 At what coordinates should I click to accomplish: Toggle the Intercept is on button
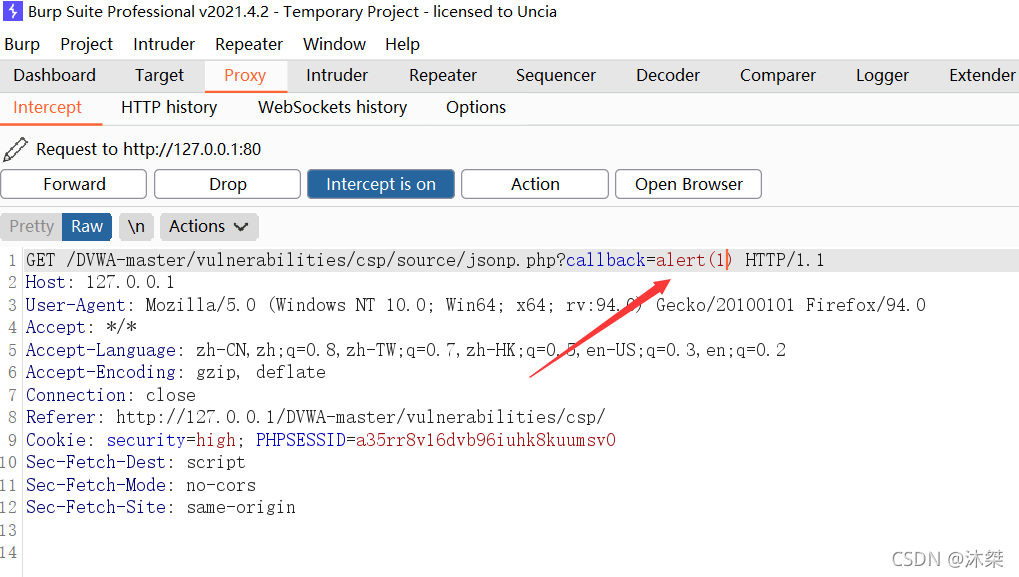tap(381, 185)
